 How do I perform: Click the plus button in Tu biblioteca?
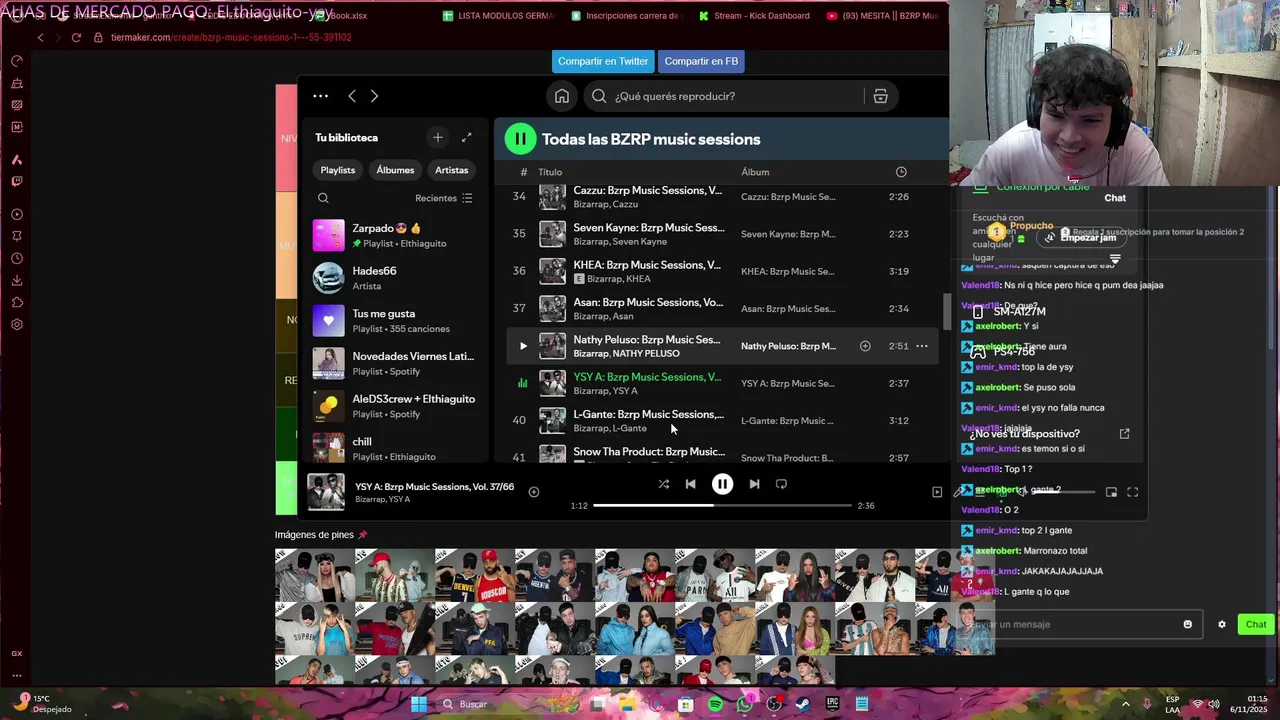tap(437, 137)
